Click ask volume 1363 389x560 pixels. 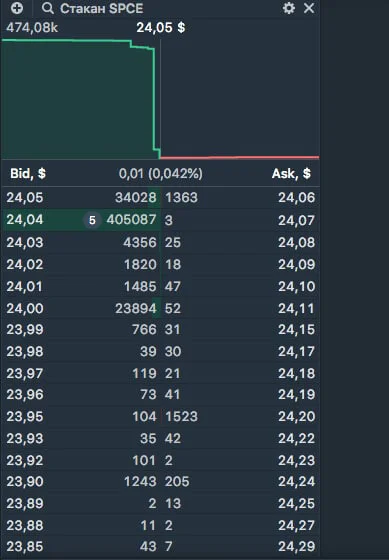181,198
